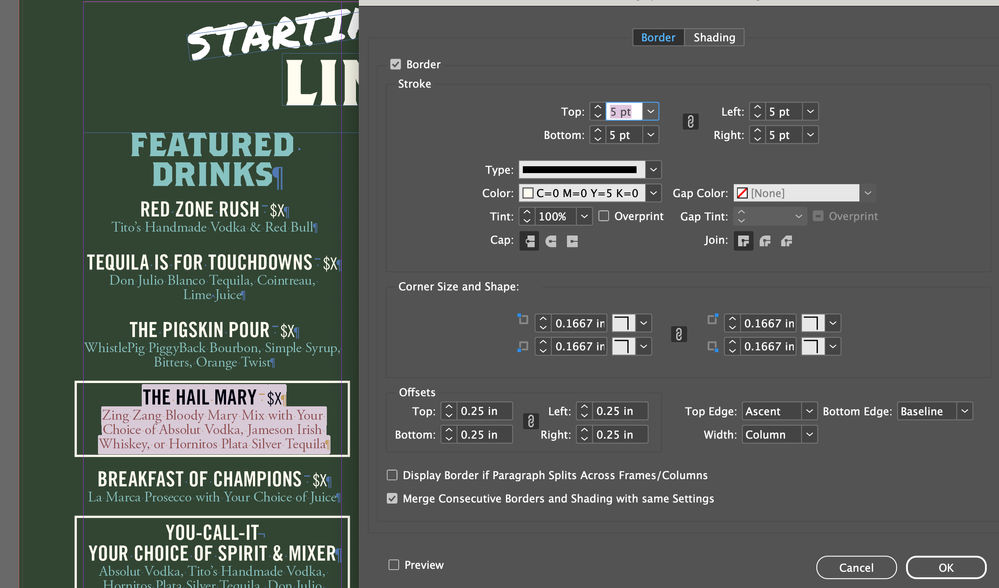Open the Top Edge Ascent dropdown

[809, 412]
